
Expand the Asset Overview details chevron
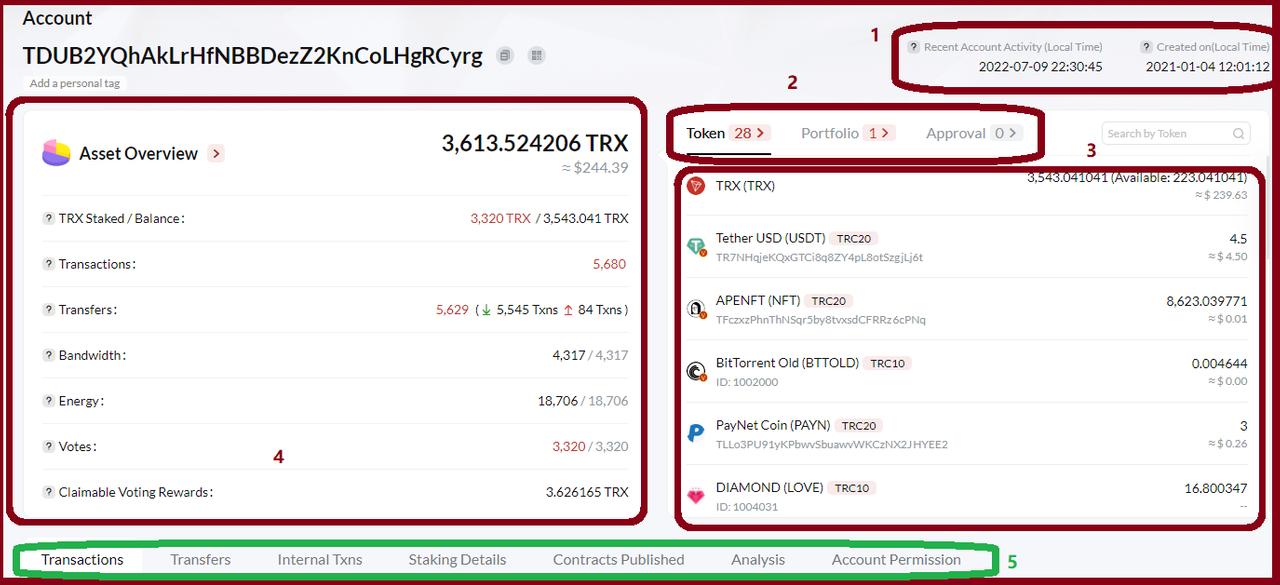215,153
